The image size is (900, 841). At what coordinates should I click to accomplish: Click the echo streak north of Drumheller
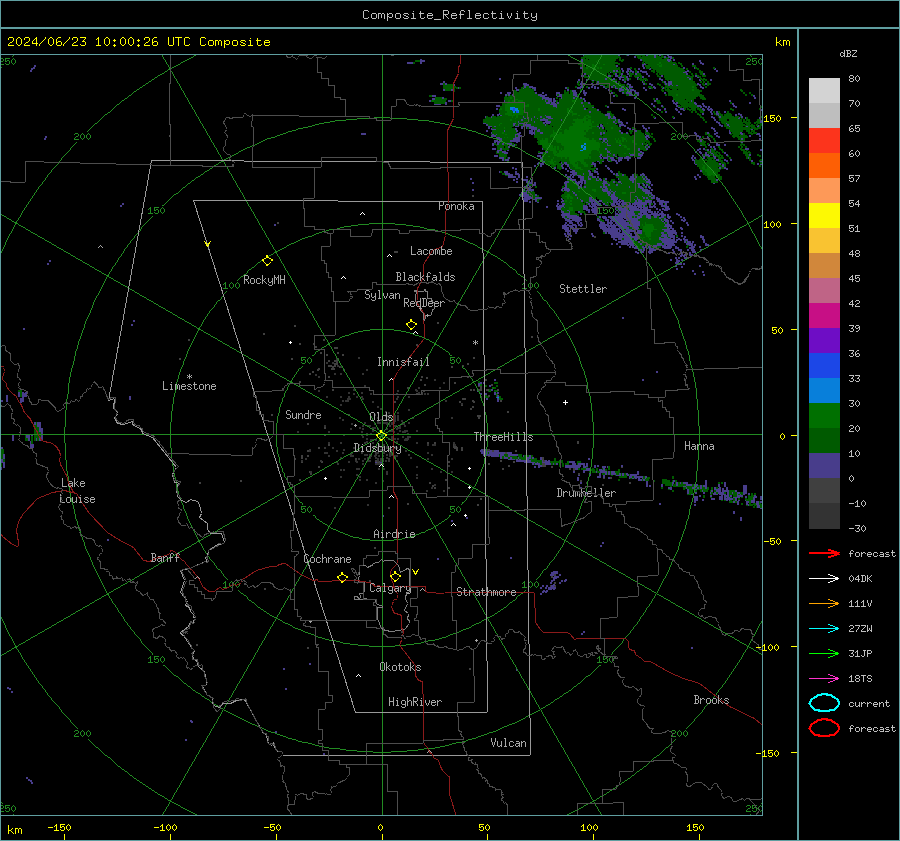click(565, 464)
